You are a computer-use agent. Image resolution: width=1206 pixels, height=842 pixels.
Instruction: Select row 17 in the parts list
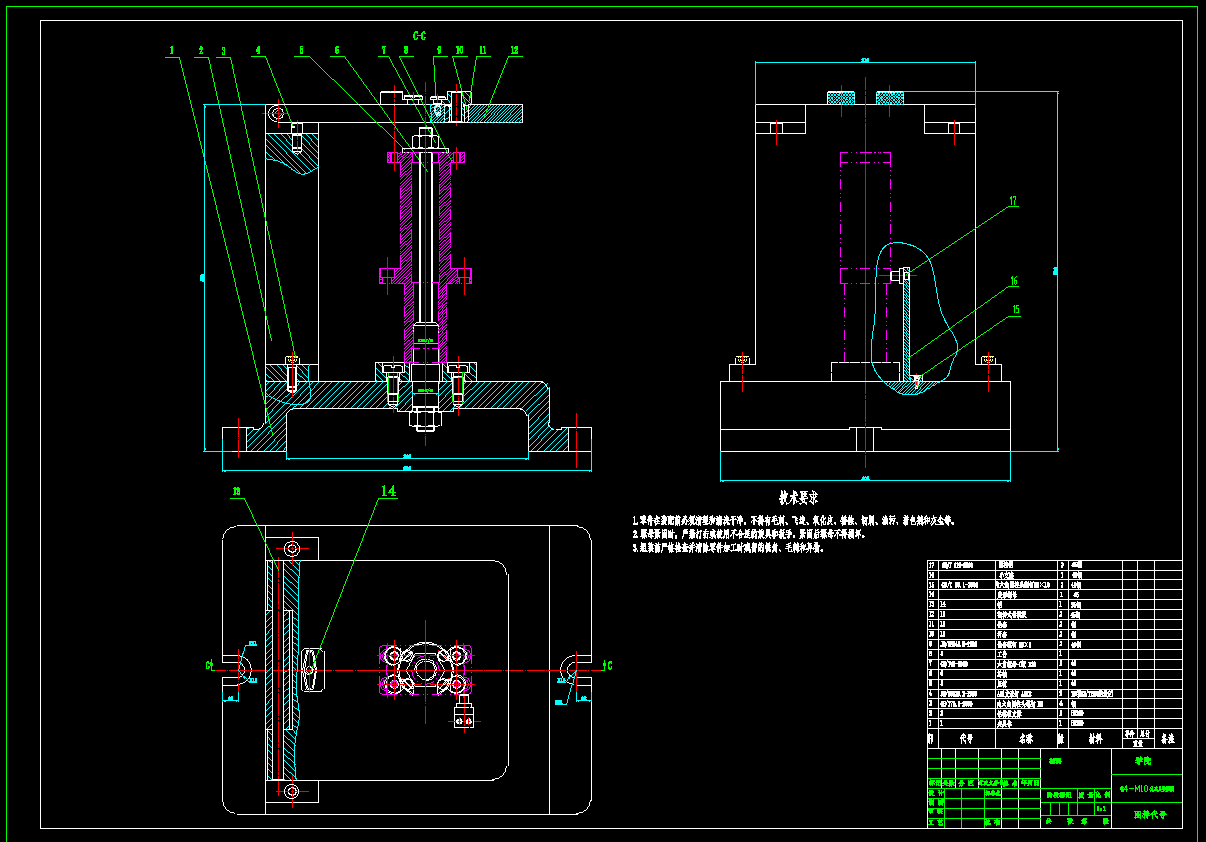[x=1054, y=565]
